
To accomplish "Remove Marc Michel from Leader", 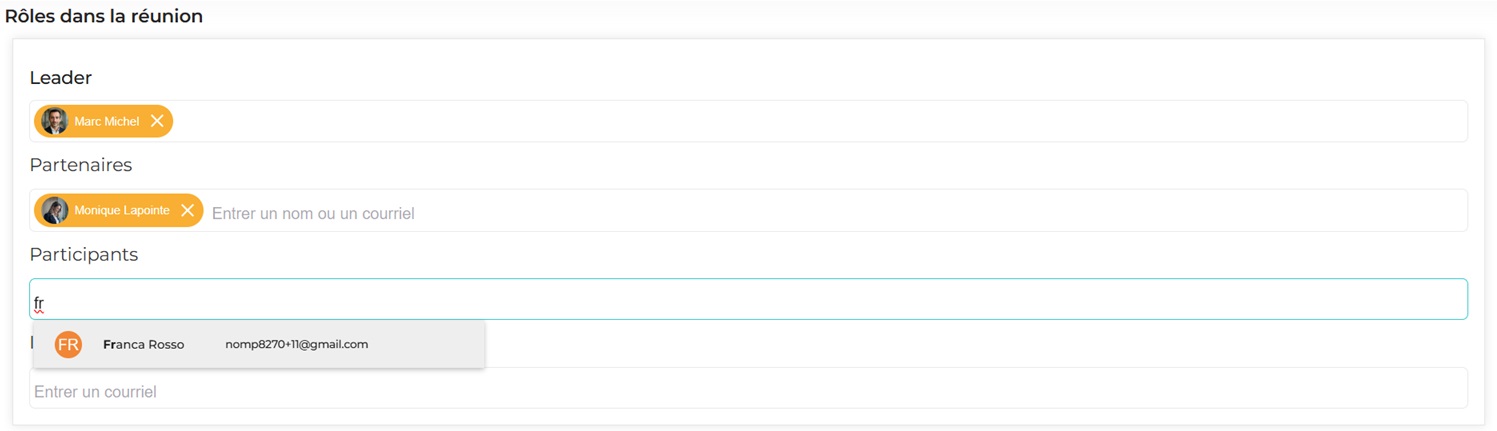I will (x=157, y=121).
